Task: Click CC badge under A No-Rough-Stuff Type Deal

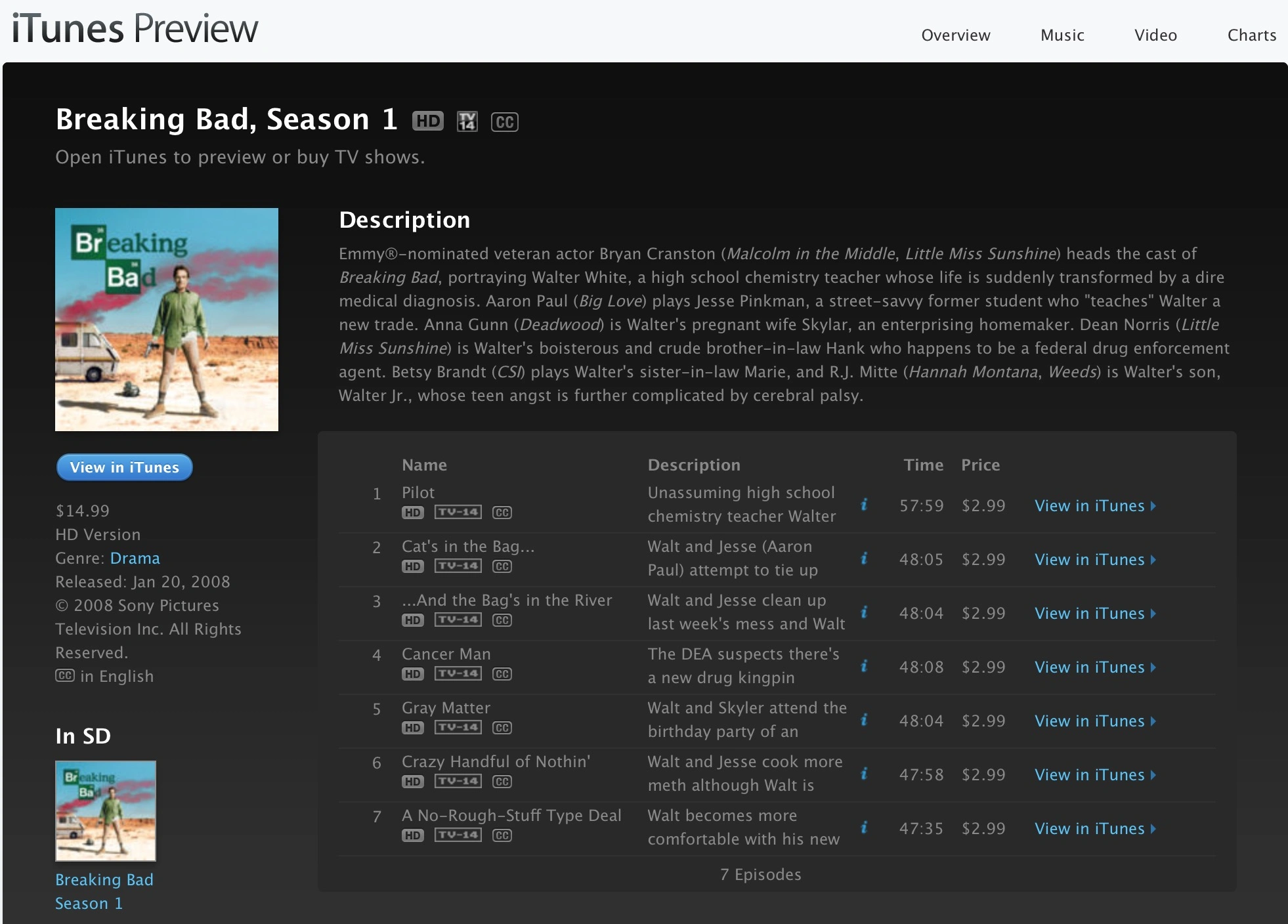Action: point(502,835)
